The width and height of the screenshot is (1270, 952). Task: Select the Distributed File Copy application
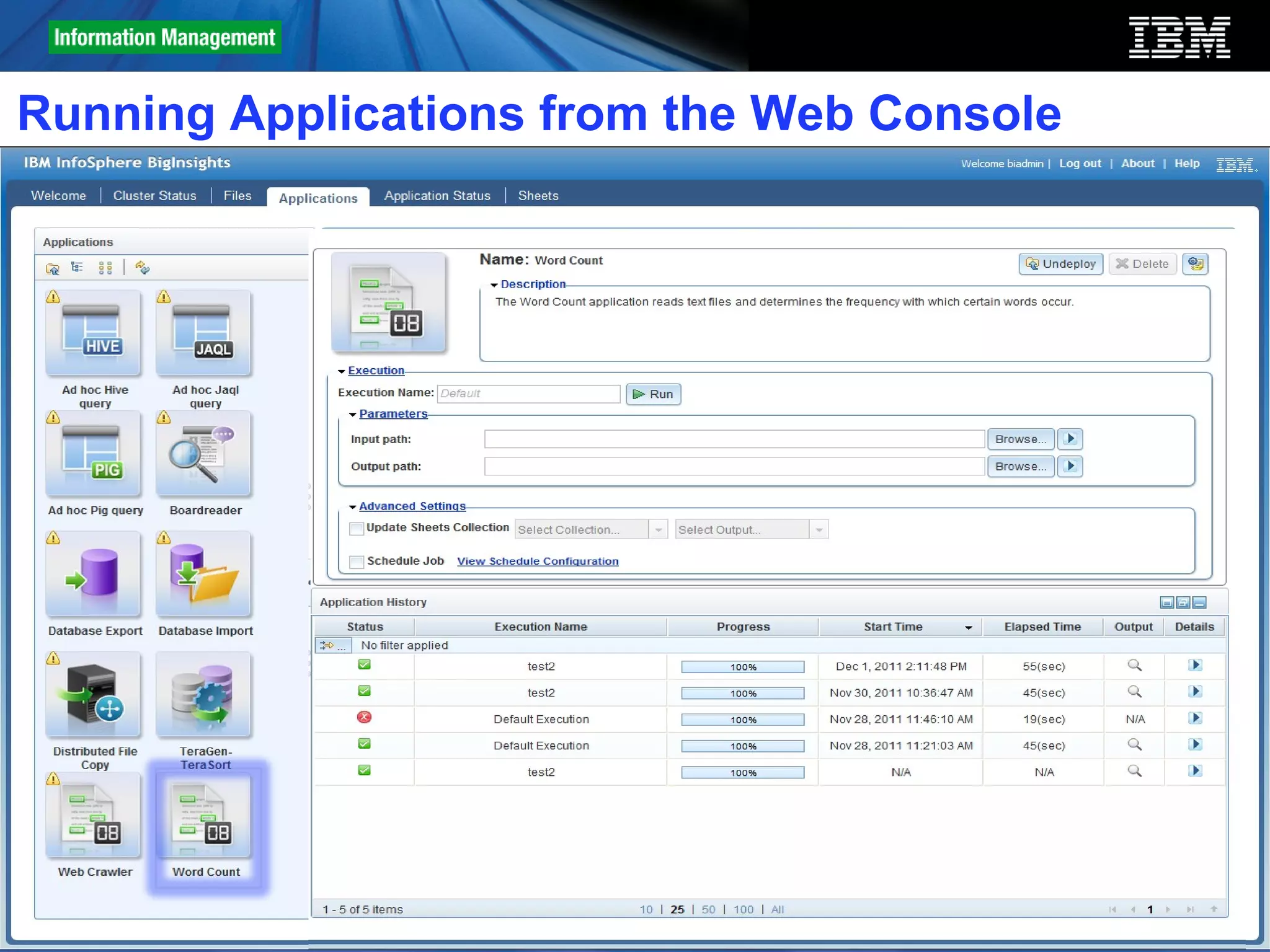coord(94,695)
